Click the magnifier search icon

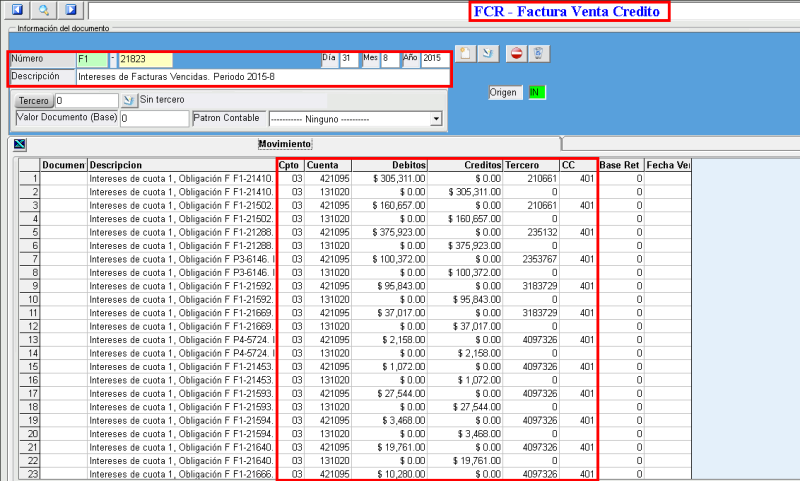click(x=43, y=10)
